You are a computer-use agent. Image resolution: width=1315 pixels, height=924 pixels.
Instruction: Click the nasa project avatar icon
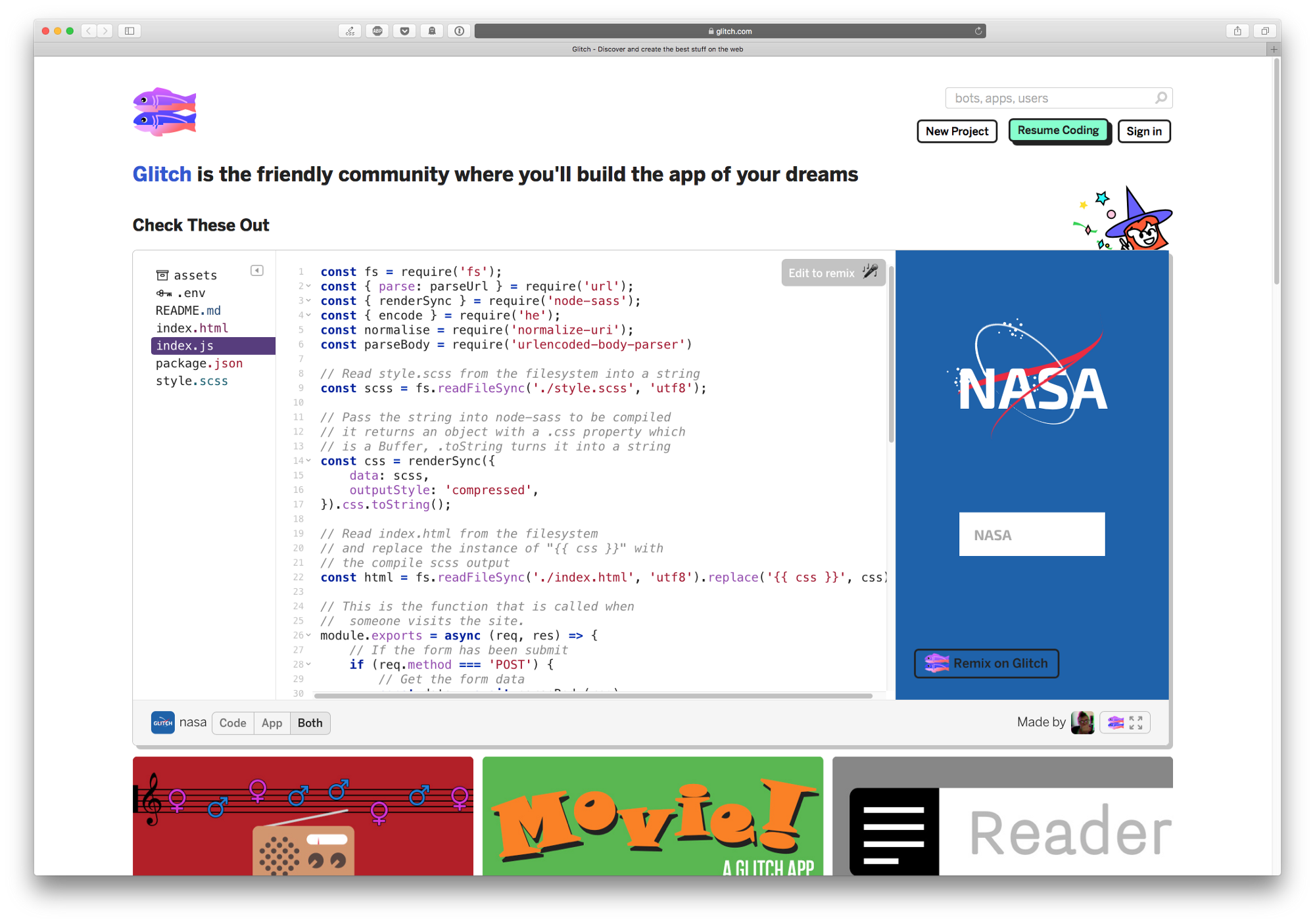(x=163, y=723)
